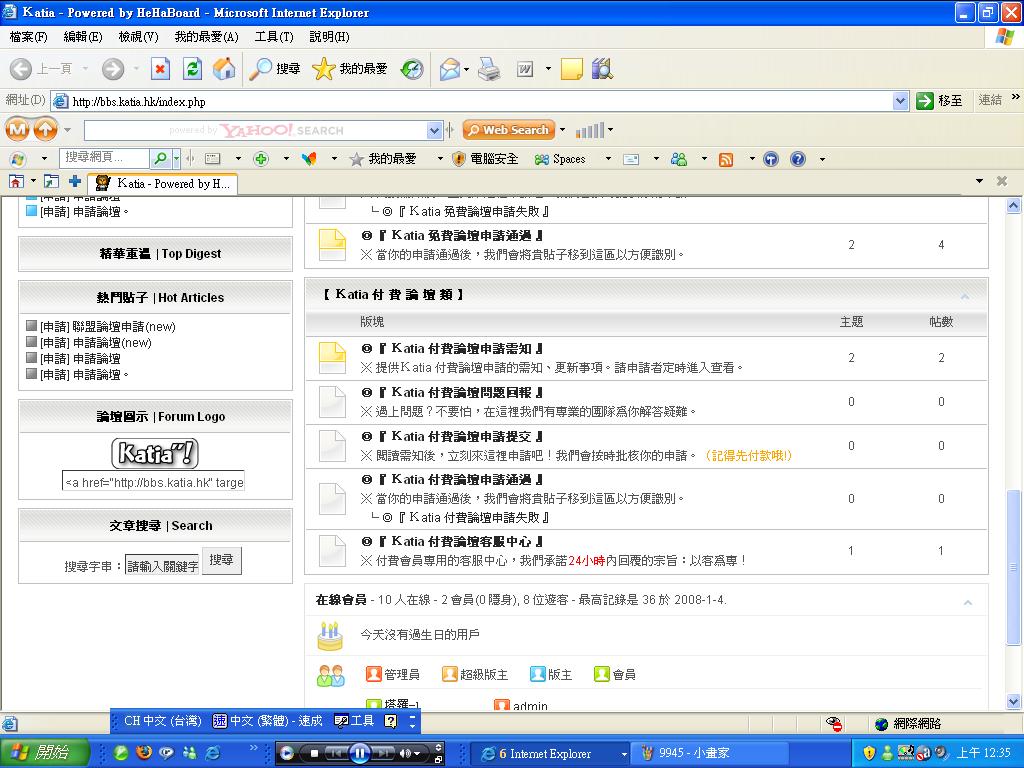Open the Web Search dropdown arrow
Screen dimensions: 1024x768
coord(562,129)
